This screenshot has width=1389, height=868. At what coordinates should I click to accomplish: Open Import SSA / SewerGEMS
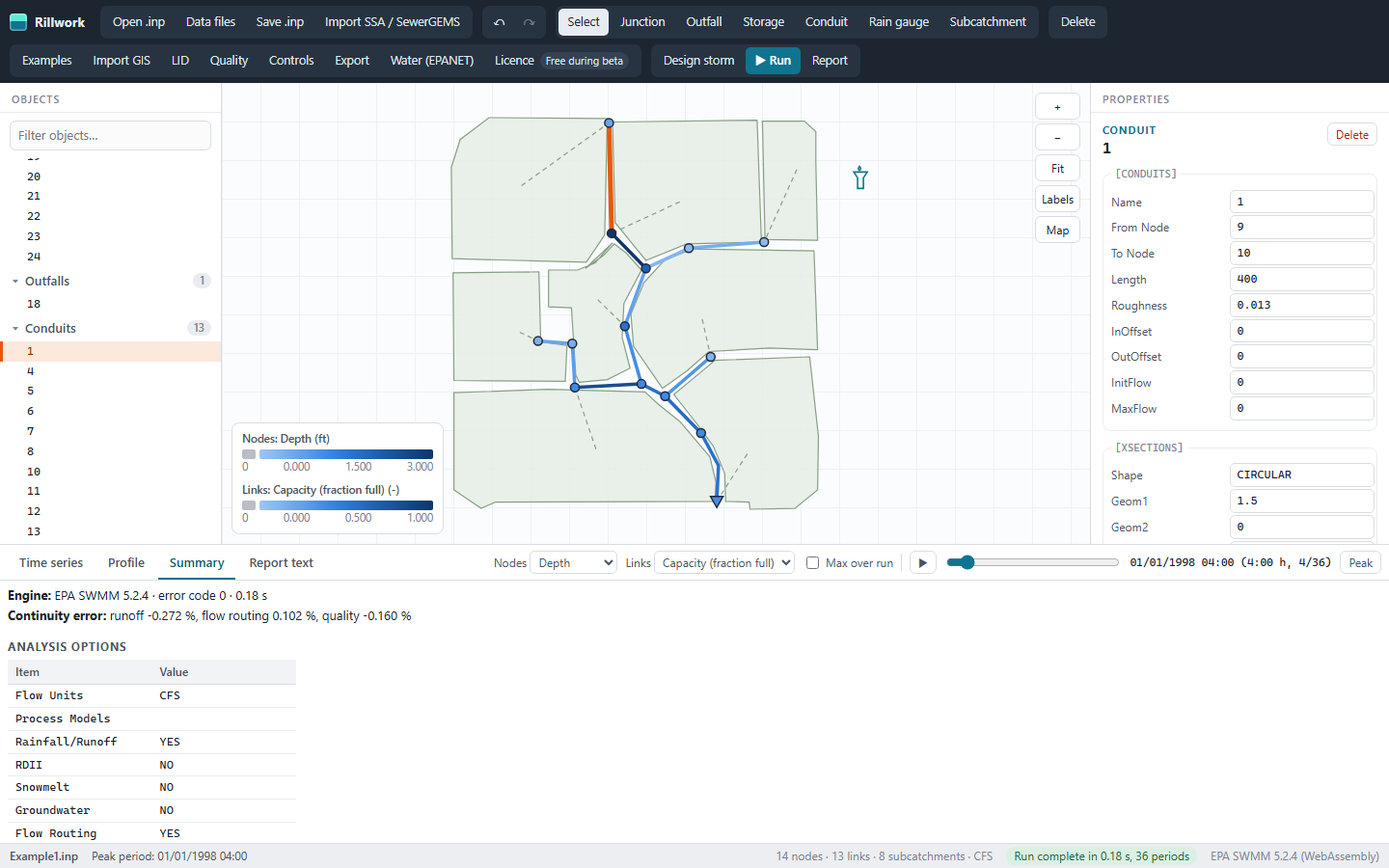(x=393, y=21)
